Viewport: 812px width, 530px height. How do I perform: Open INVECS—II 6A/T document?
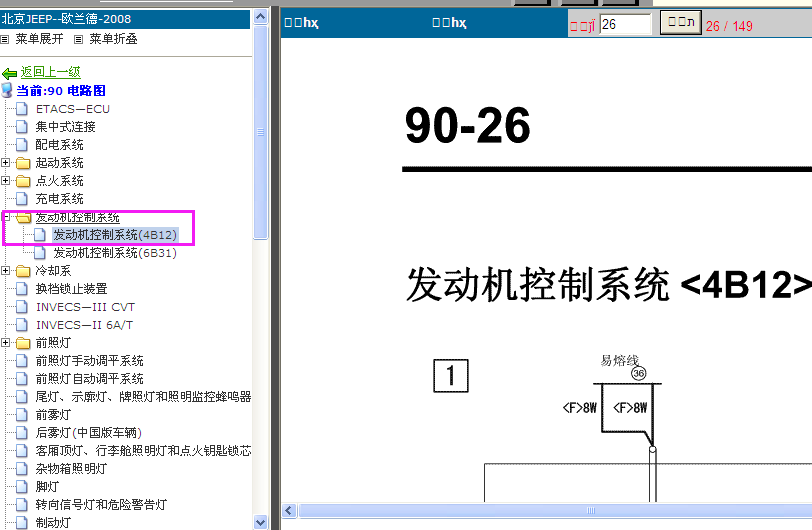[84, 325]
